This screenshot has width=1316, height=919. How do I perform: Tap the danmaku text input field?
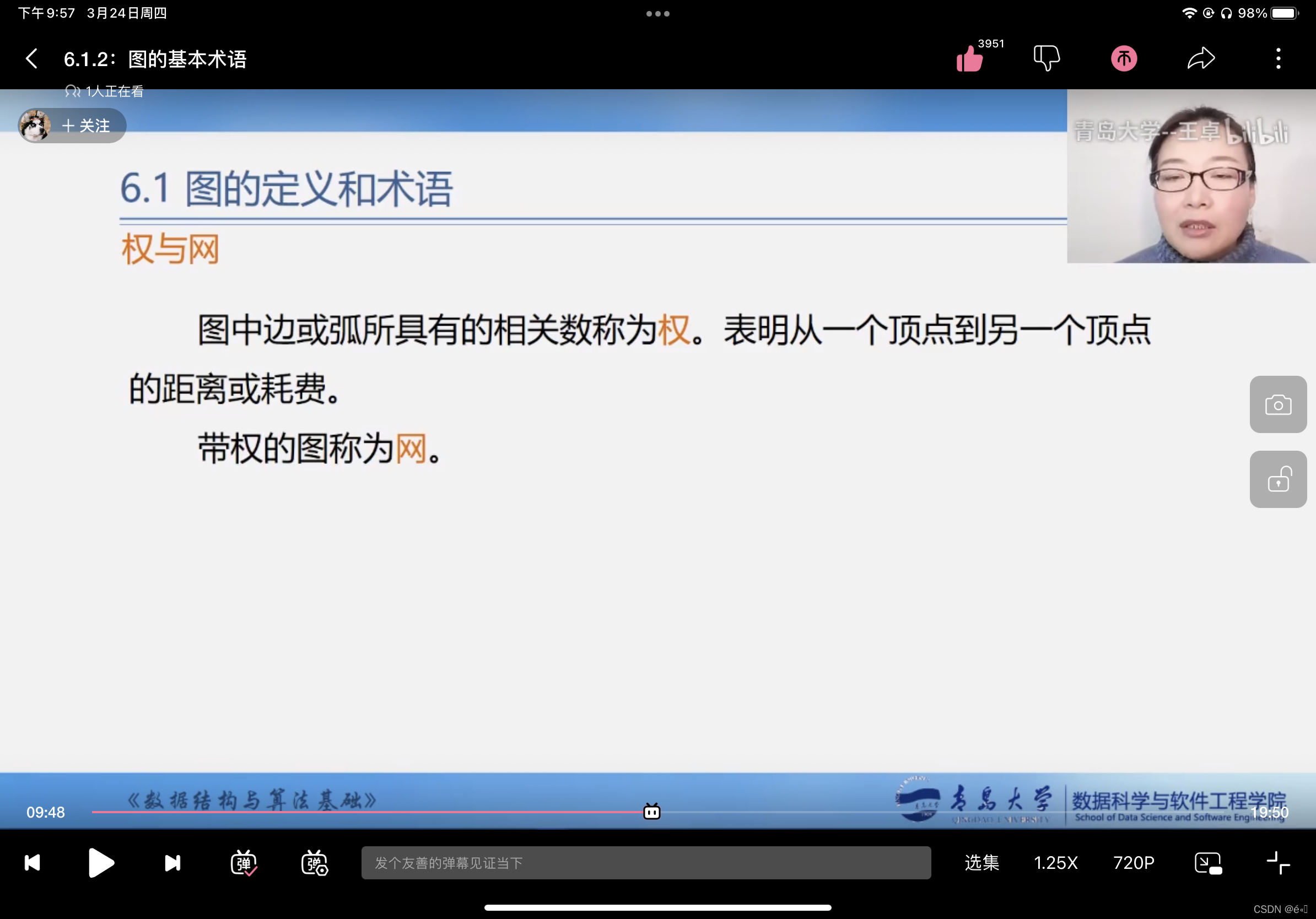pos(645,862)
